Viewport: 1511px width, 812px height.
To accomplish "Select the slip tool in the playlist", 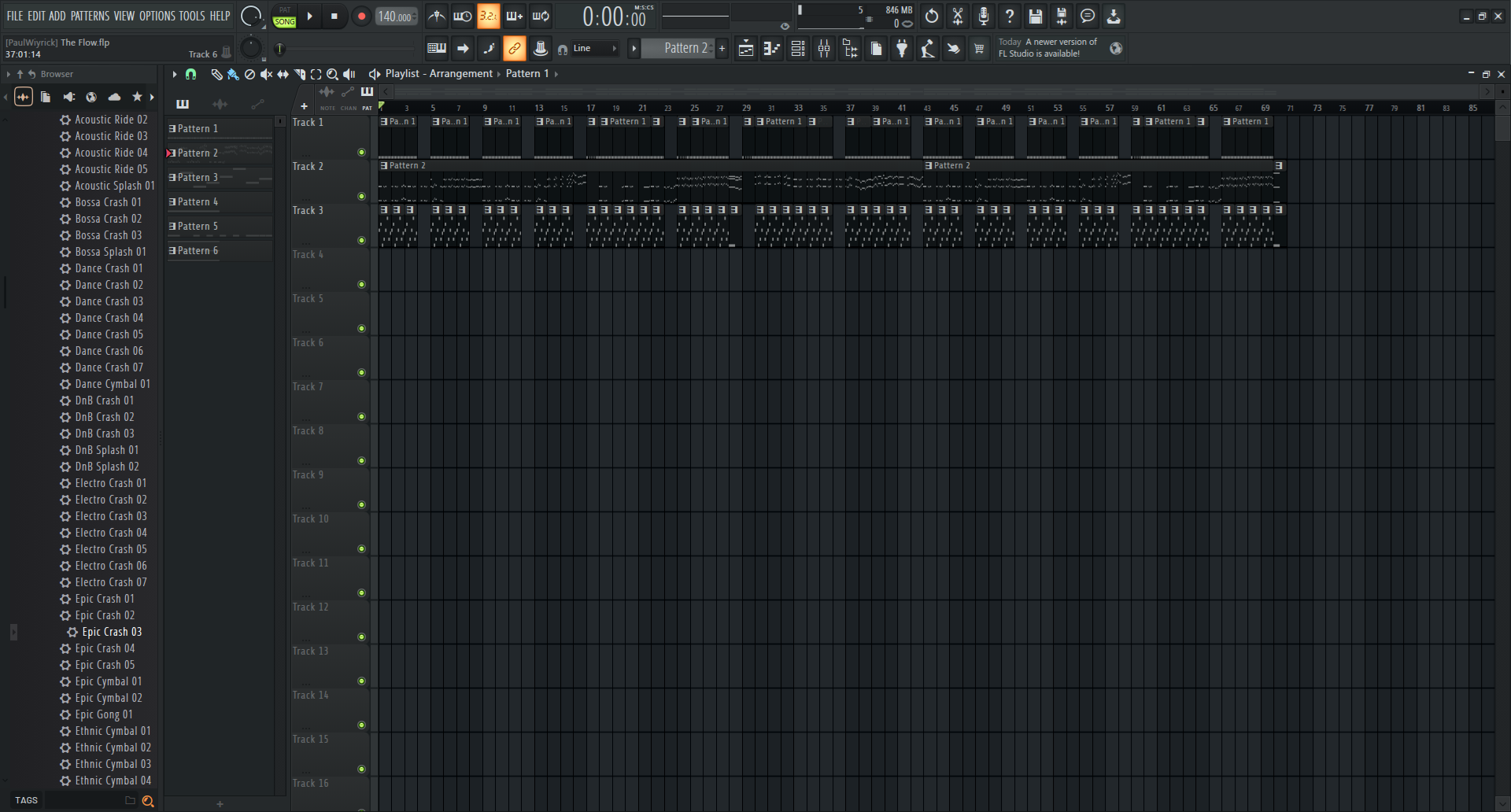I will (283, 74).
